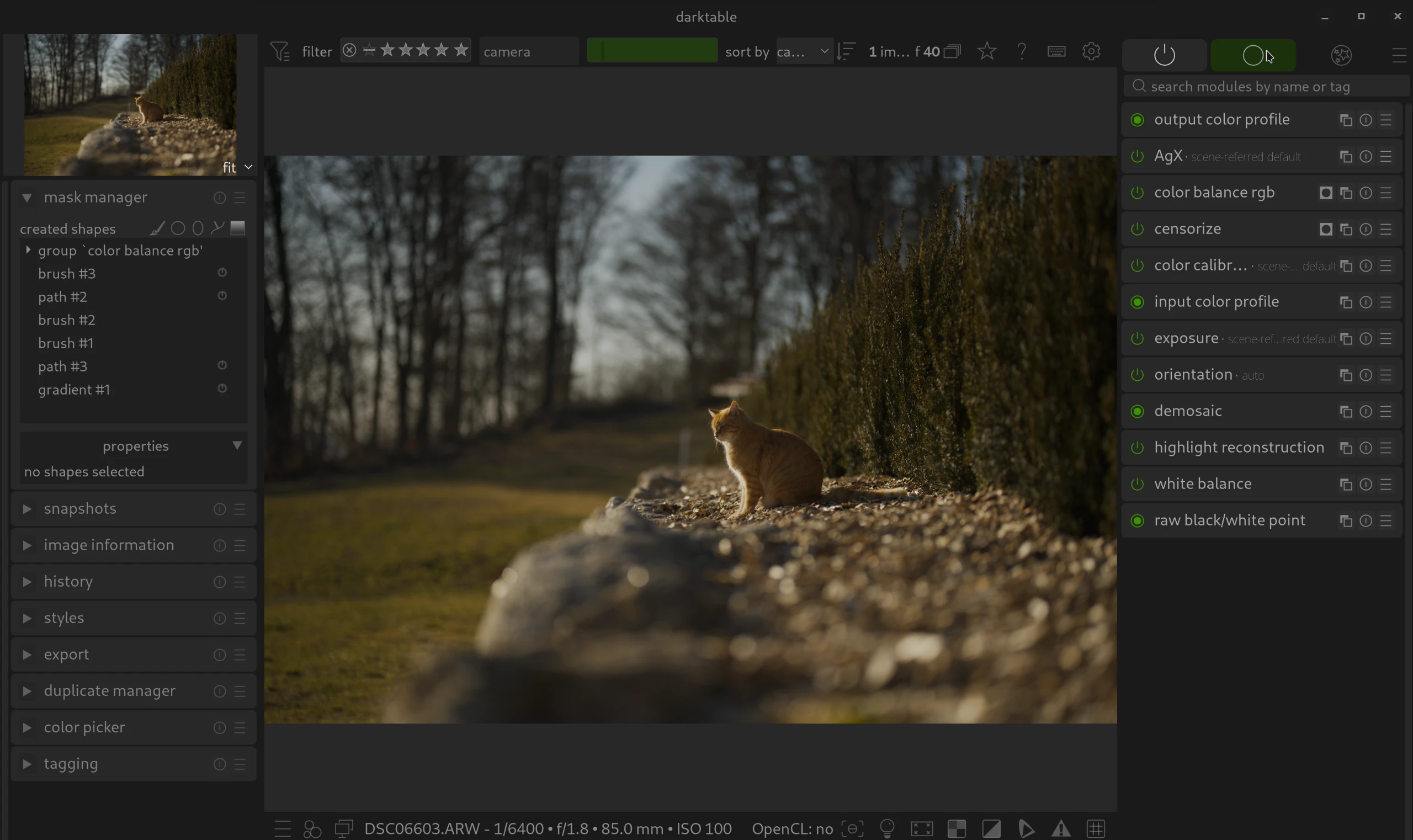Open the sort by dropdown
The image size is (1413, 840).
pos(803,51)
